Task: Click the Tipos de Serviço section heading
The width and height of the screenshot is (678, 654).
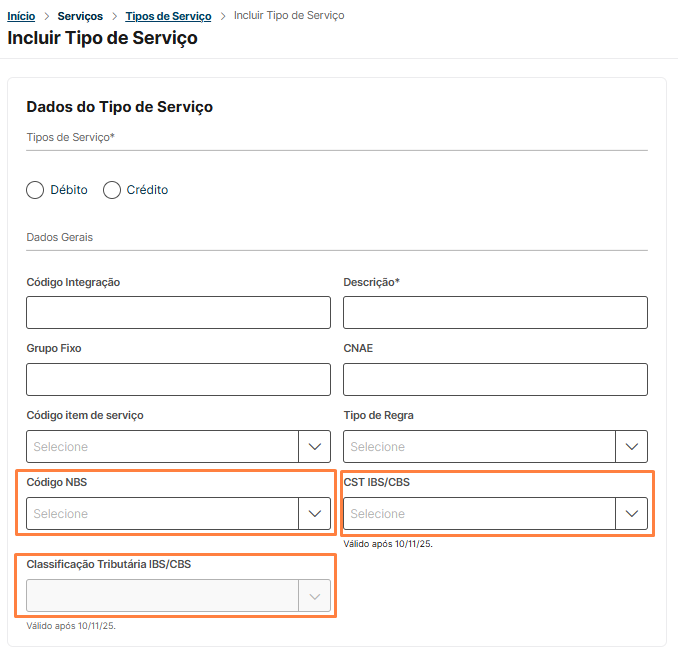Action: pyautogui.click(x=71, y=138)
